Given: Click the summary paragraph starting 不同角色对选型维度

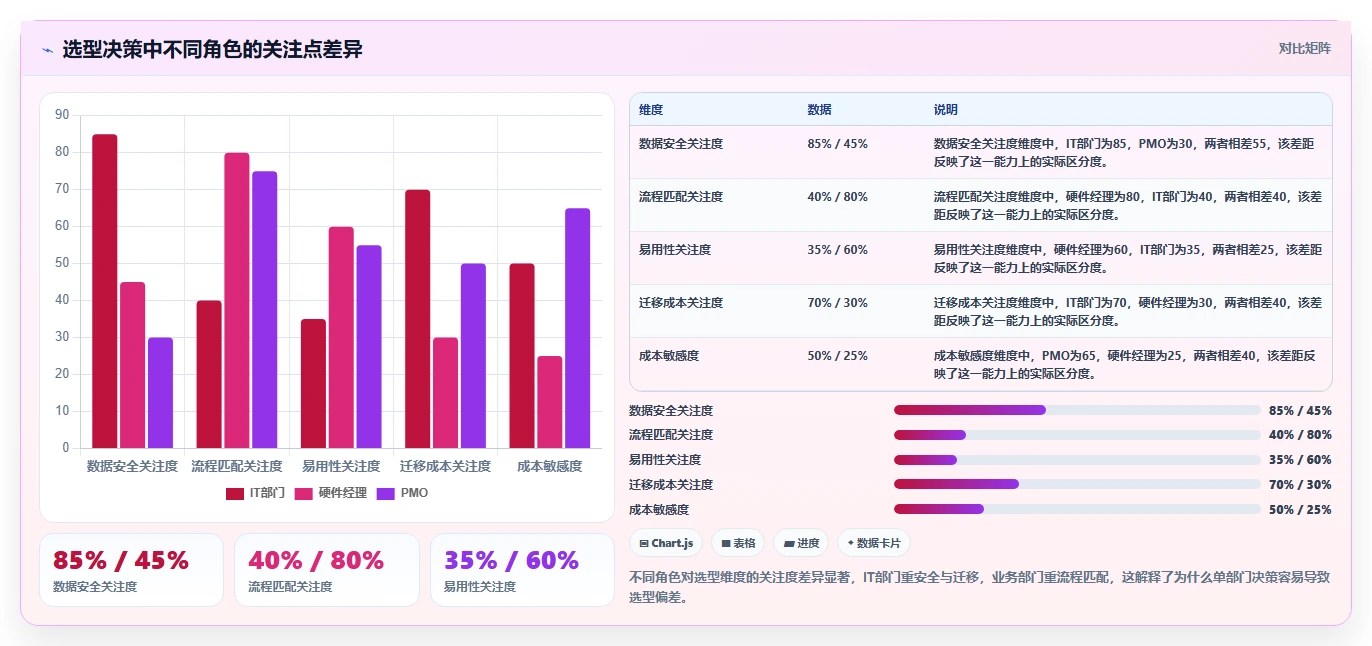Looking at the screenshot, I should pyautogui.click(x=980, y=587).
